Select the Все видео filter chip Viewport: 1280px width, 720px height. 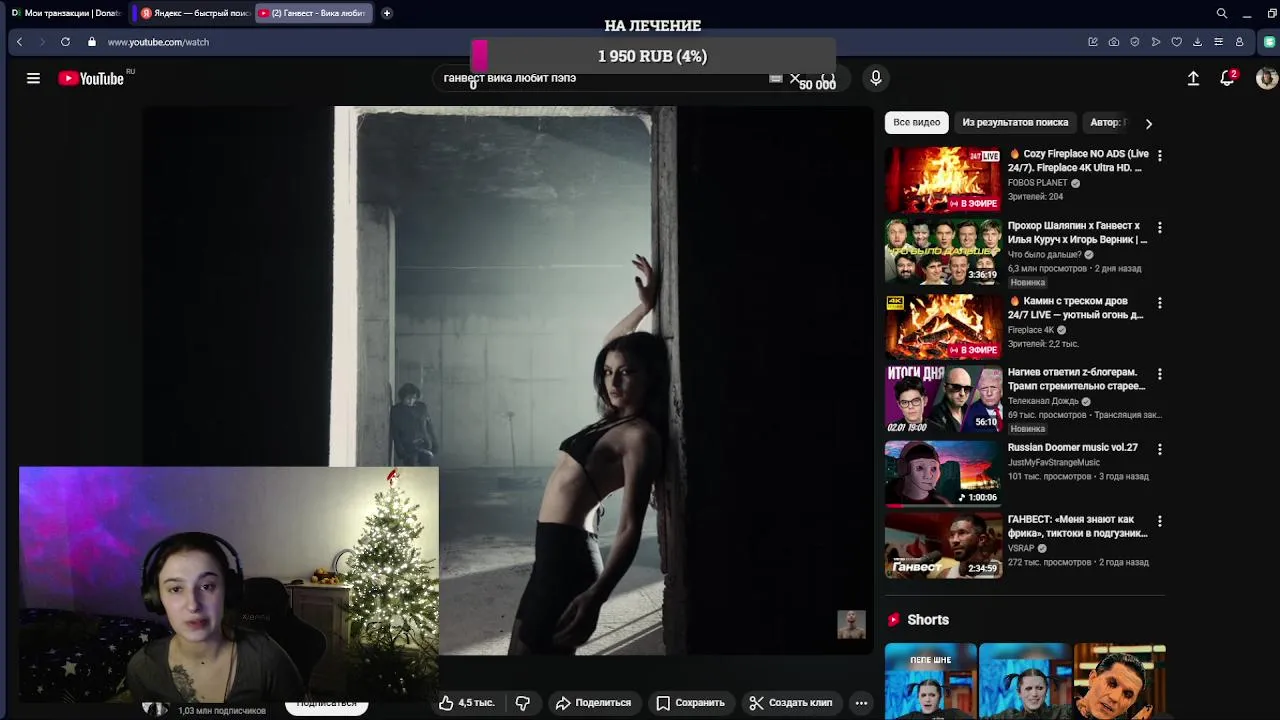[917, 122]
